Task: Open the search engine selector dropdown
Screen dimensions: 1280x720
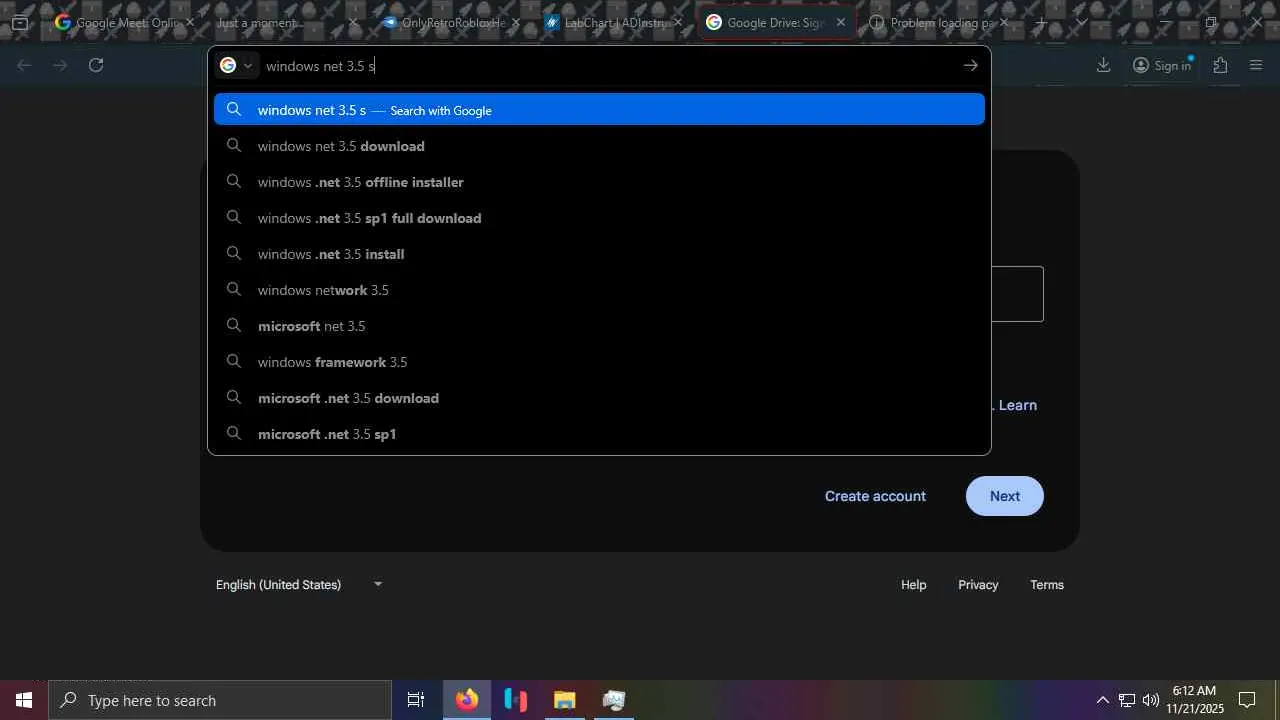Action: (x=236, y=65)
